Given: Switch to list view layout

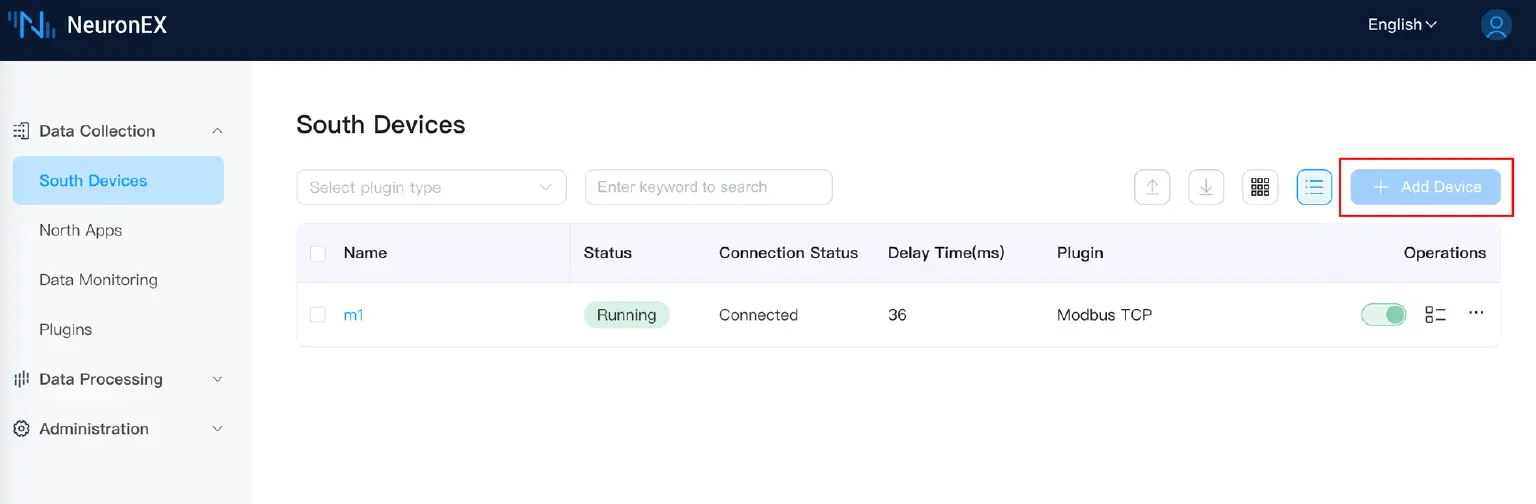Looking at the screenshot, I should (x=1314, y=187).
